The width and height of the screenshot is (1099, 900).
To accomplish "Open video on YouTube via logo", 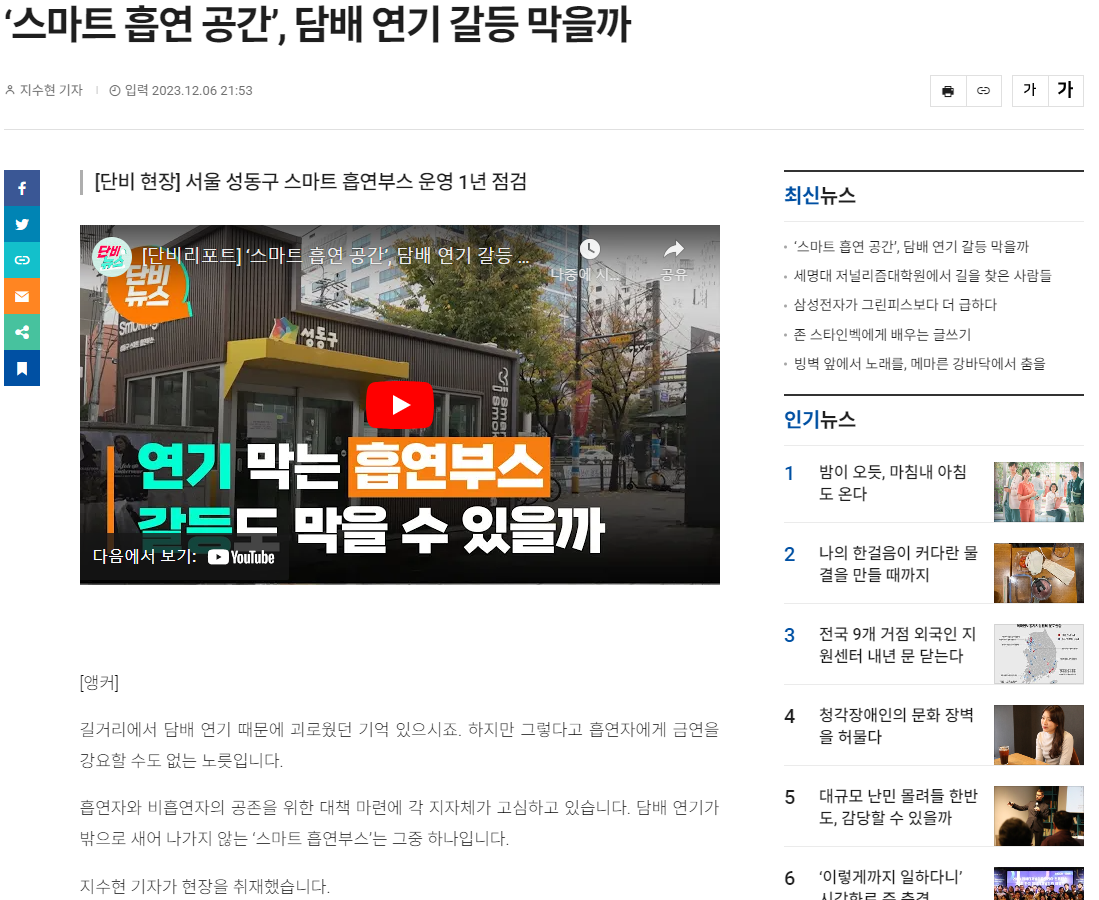I will click(241, 557).
